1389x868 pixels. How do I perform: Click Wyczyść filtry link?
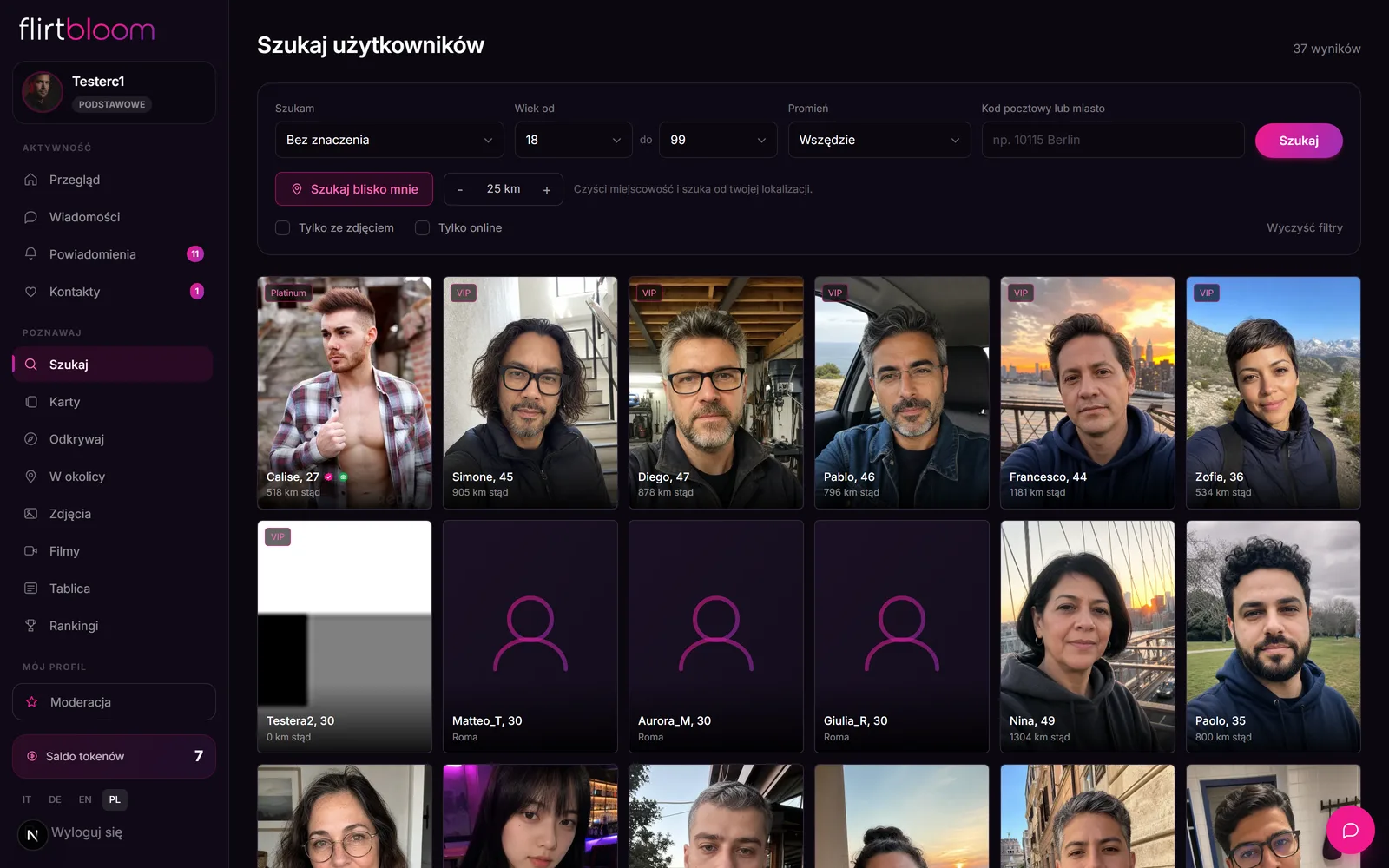click(1305, 228)
